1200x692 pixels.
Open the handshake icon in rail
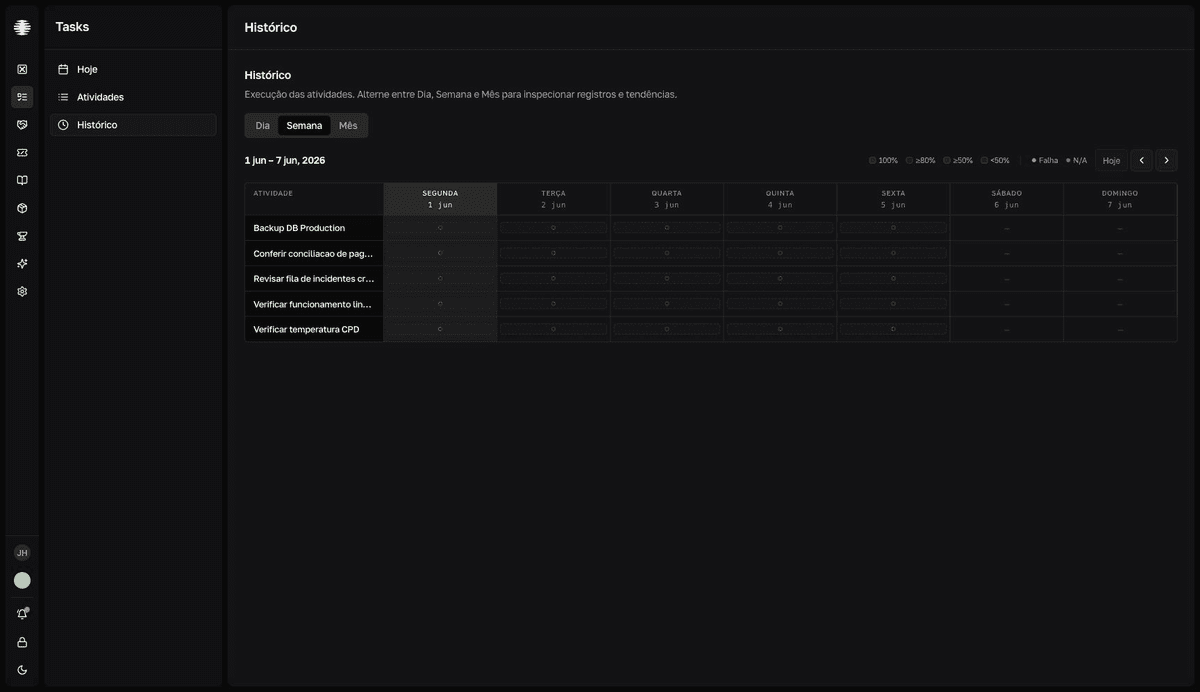[22, 125]
